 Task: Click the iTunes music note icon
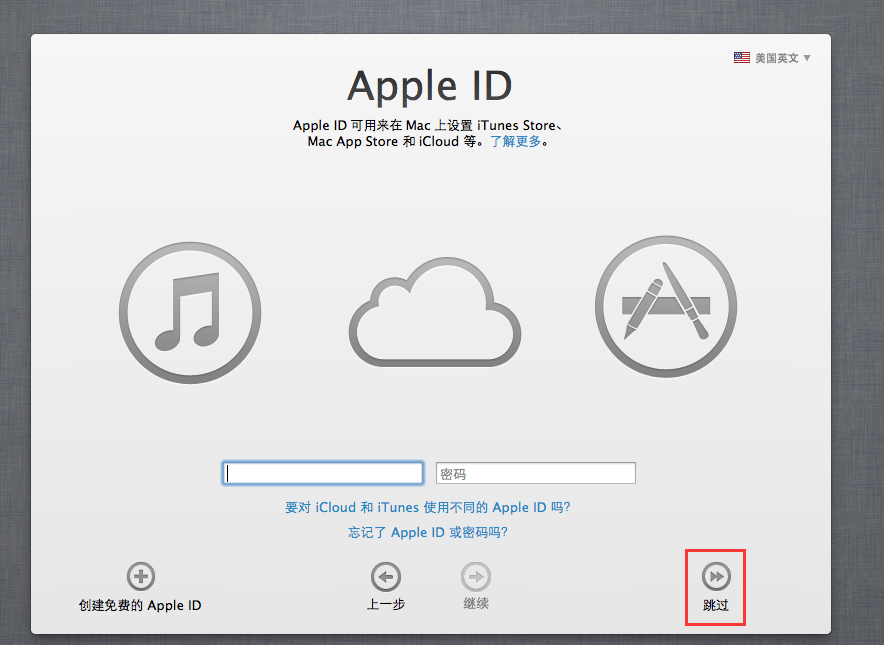click(x=190, y=313)
